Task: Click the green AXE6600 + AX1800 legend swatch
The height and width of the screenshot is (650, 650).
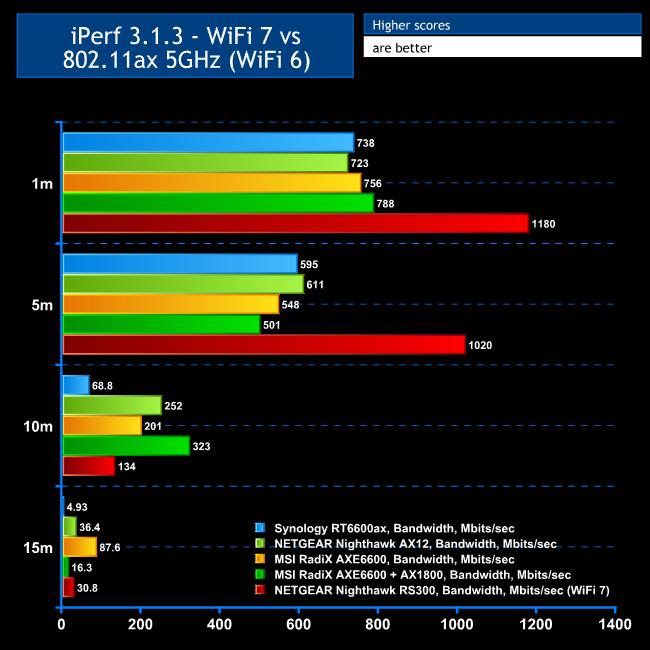Action: (260, 574)
